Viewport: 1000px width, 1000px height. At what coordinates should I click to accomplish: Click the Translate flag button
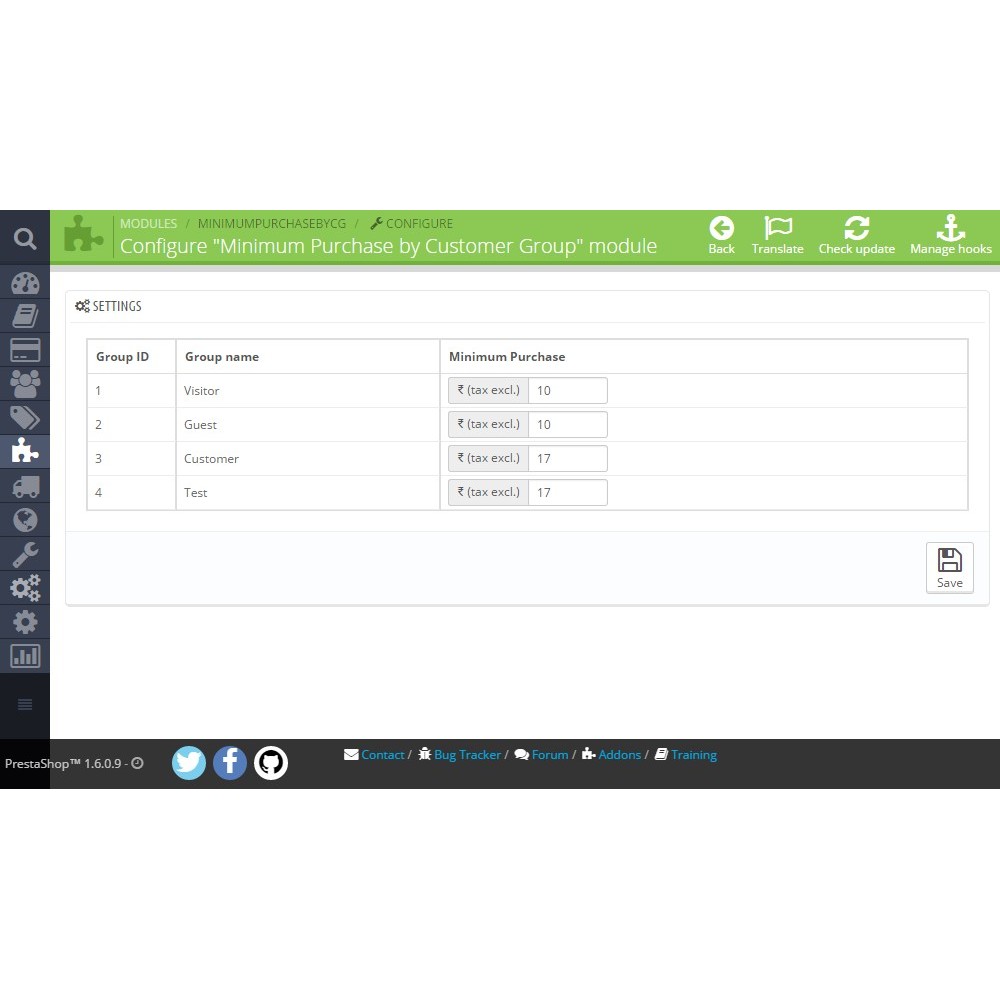777,235
